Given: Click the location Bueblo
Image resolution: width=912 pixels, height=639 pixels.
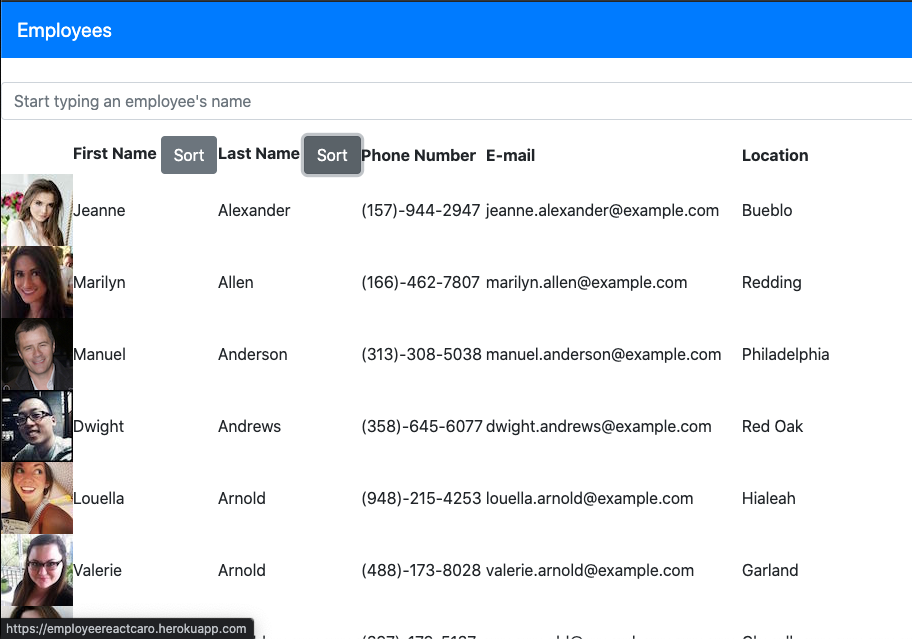Looking at the screenshot, I should click(x=767, y=210).
